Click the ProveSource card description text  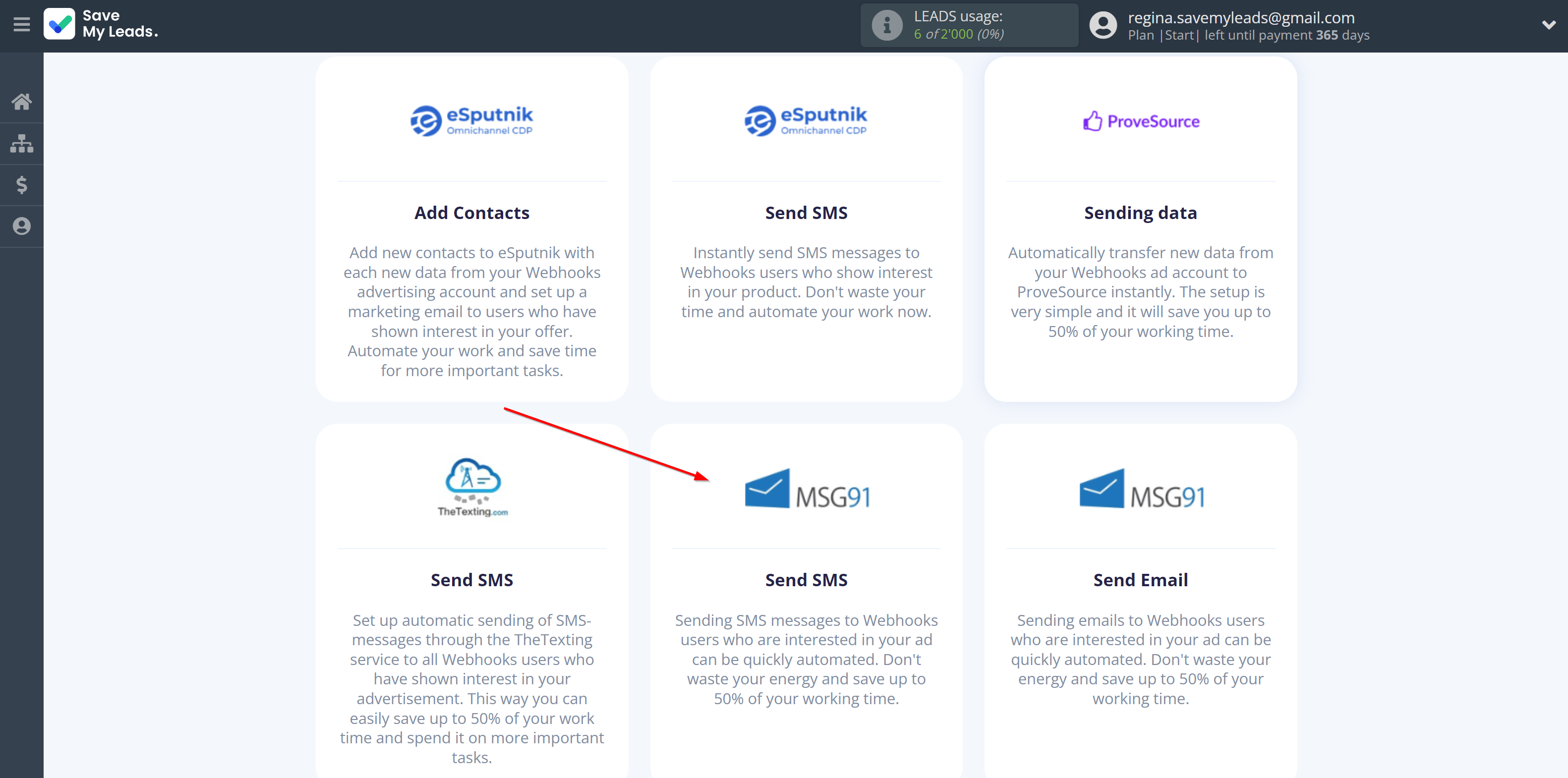[x=1141, y=292]
